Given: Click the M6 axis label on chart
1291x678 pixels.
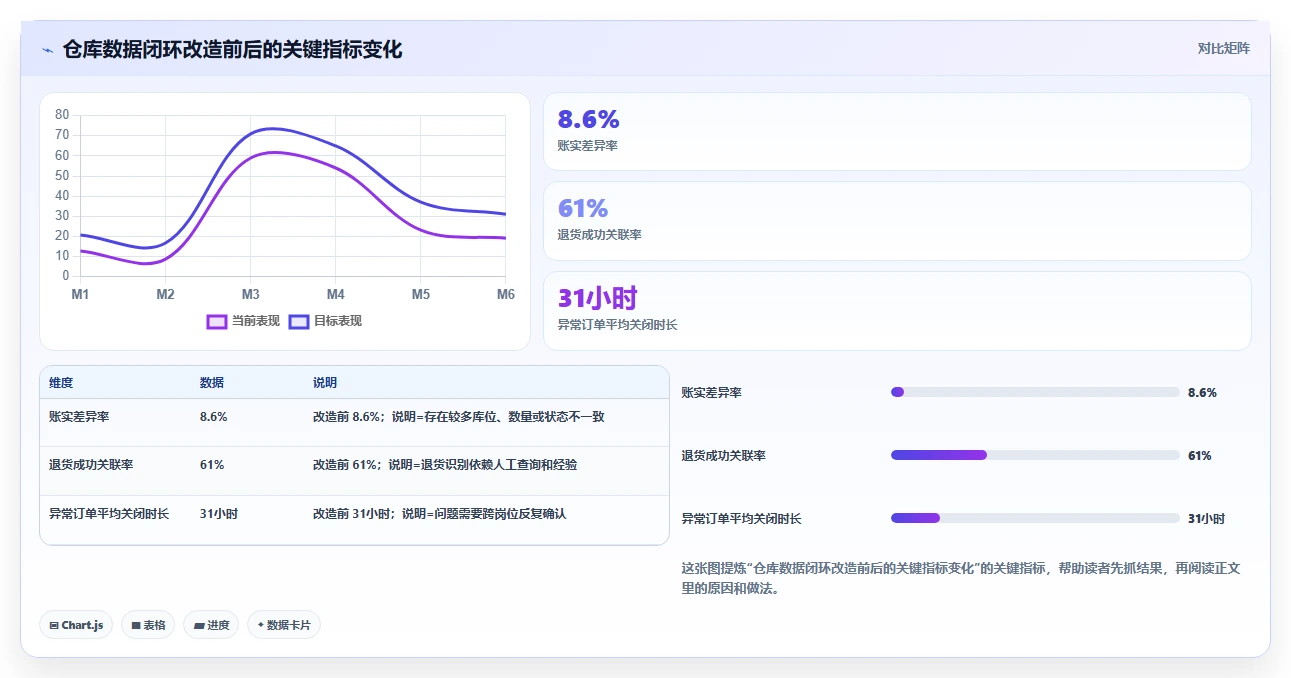Looking at the screenshot, I should tap(506, 294).
